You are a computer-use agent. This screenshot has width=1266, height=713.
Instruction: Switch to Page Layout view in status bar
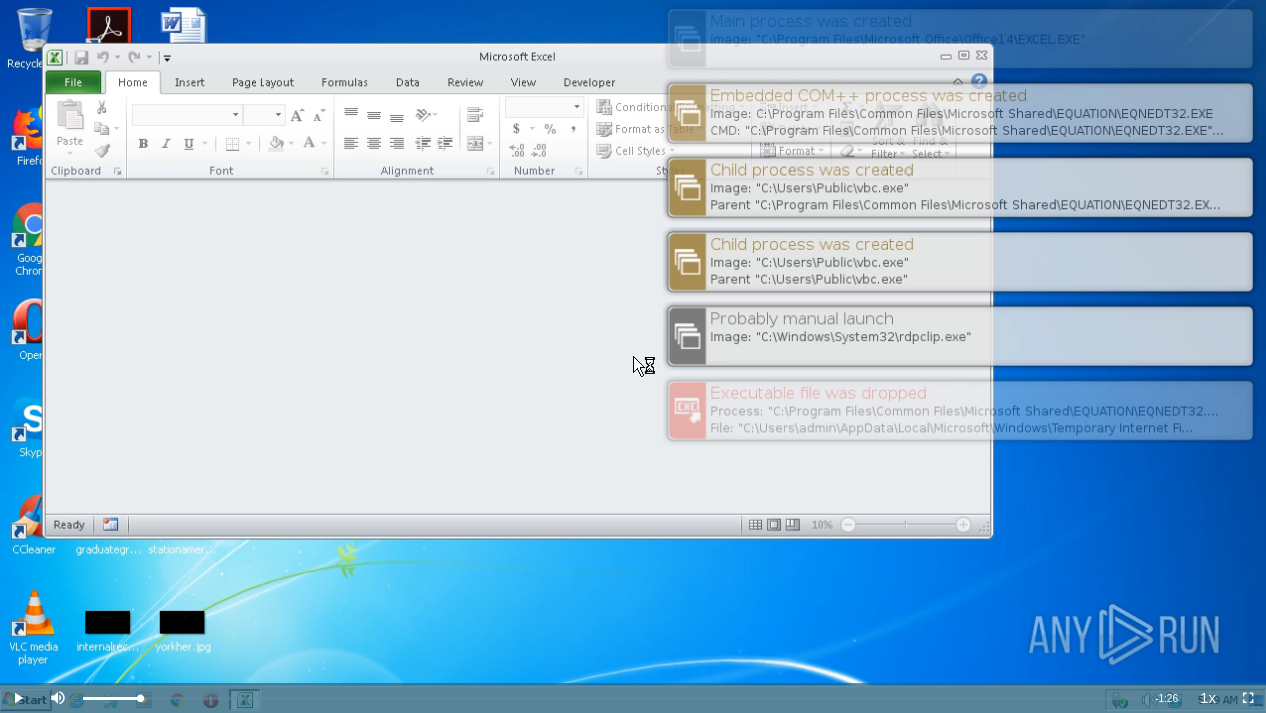(774, 525)
